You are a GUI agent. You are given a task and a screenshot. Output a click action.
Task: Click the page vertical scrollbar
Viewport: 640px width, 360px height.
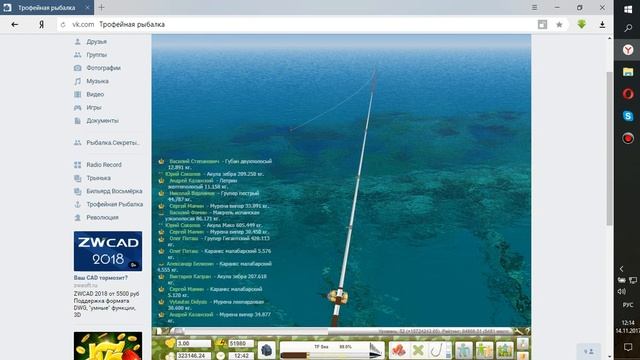pyautogui.click(x=609, y=149)
